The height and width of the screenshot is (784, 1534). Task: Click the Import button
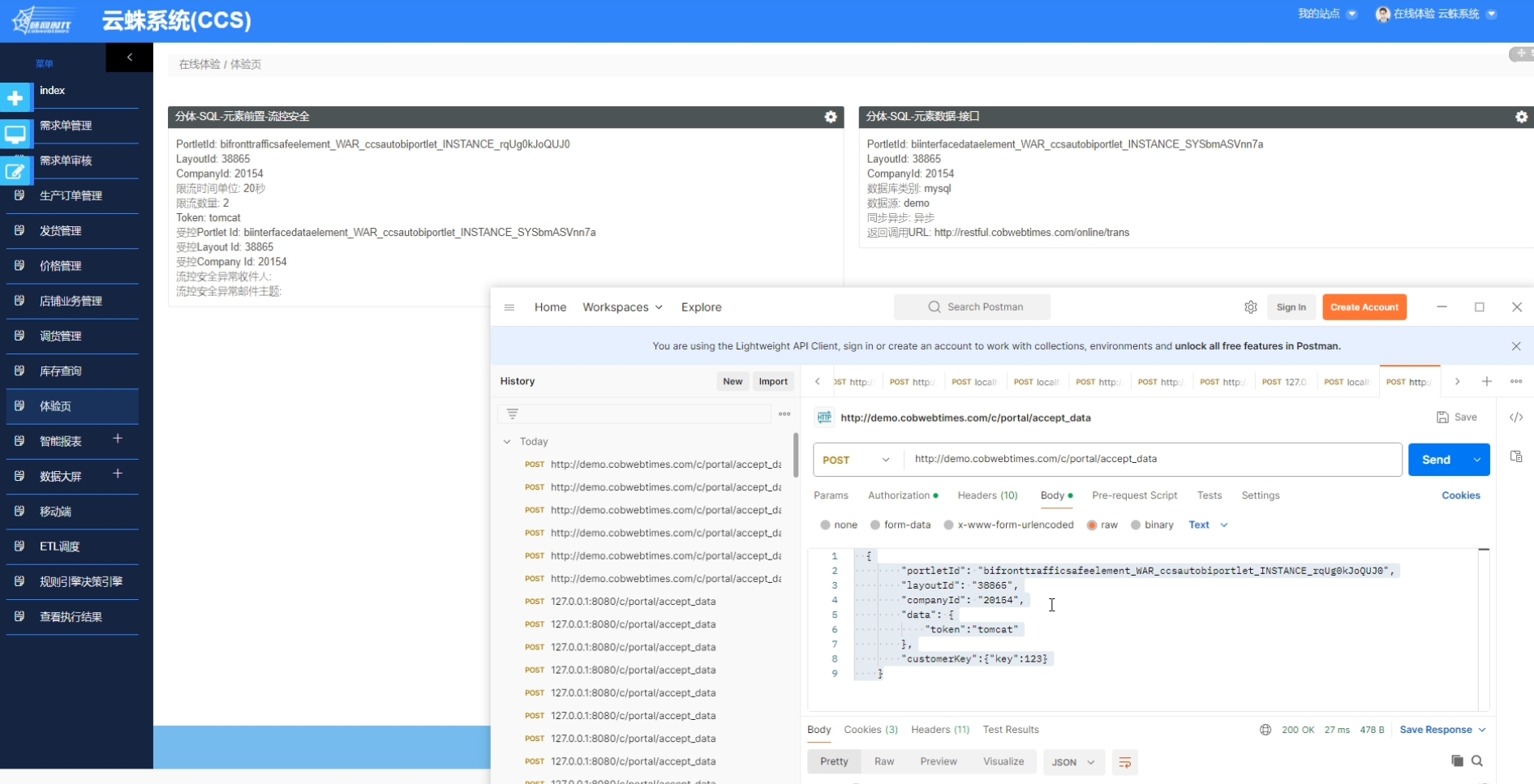click(x=773, y=382)
